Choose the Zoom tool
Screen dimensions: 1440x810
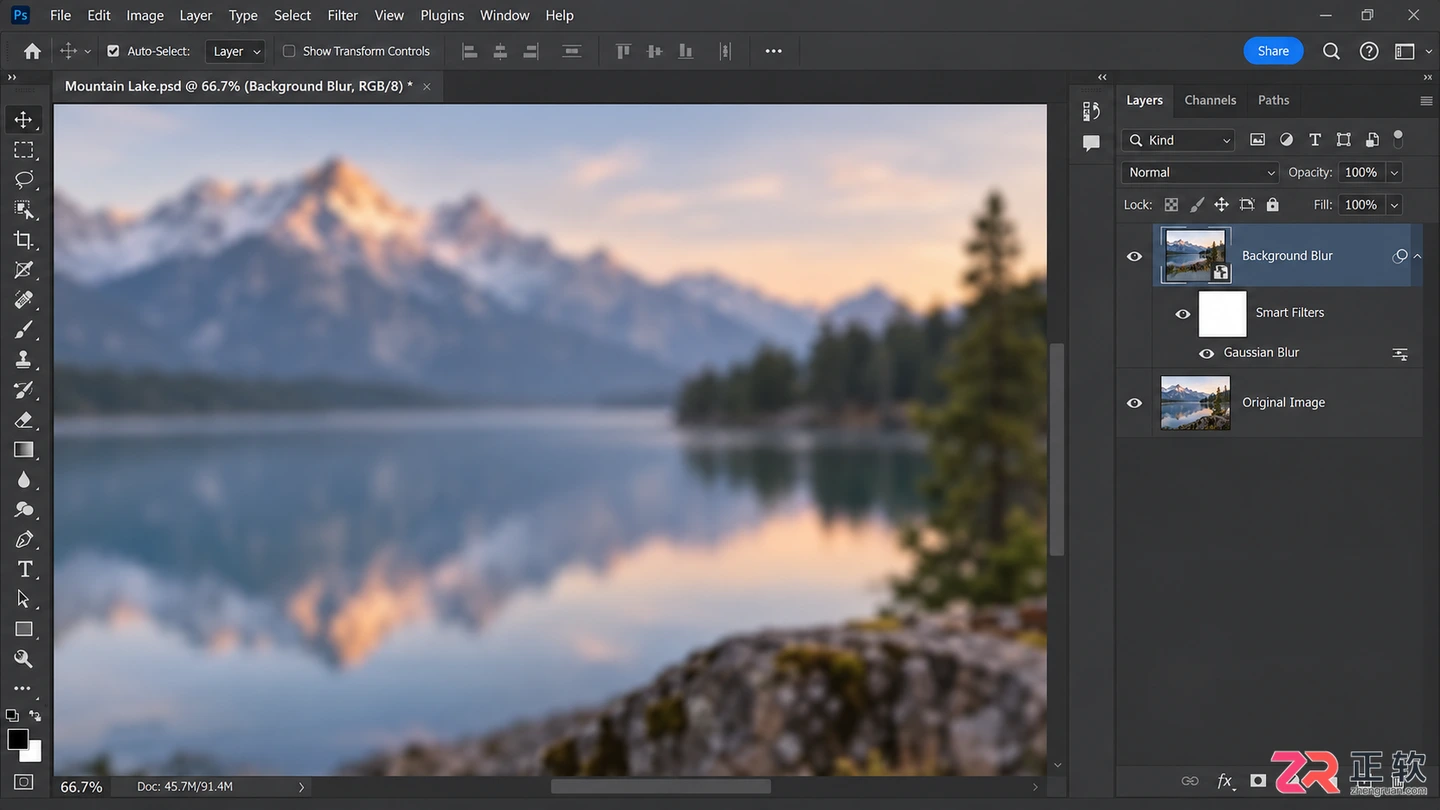tap(24, 659)
